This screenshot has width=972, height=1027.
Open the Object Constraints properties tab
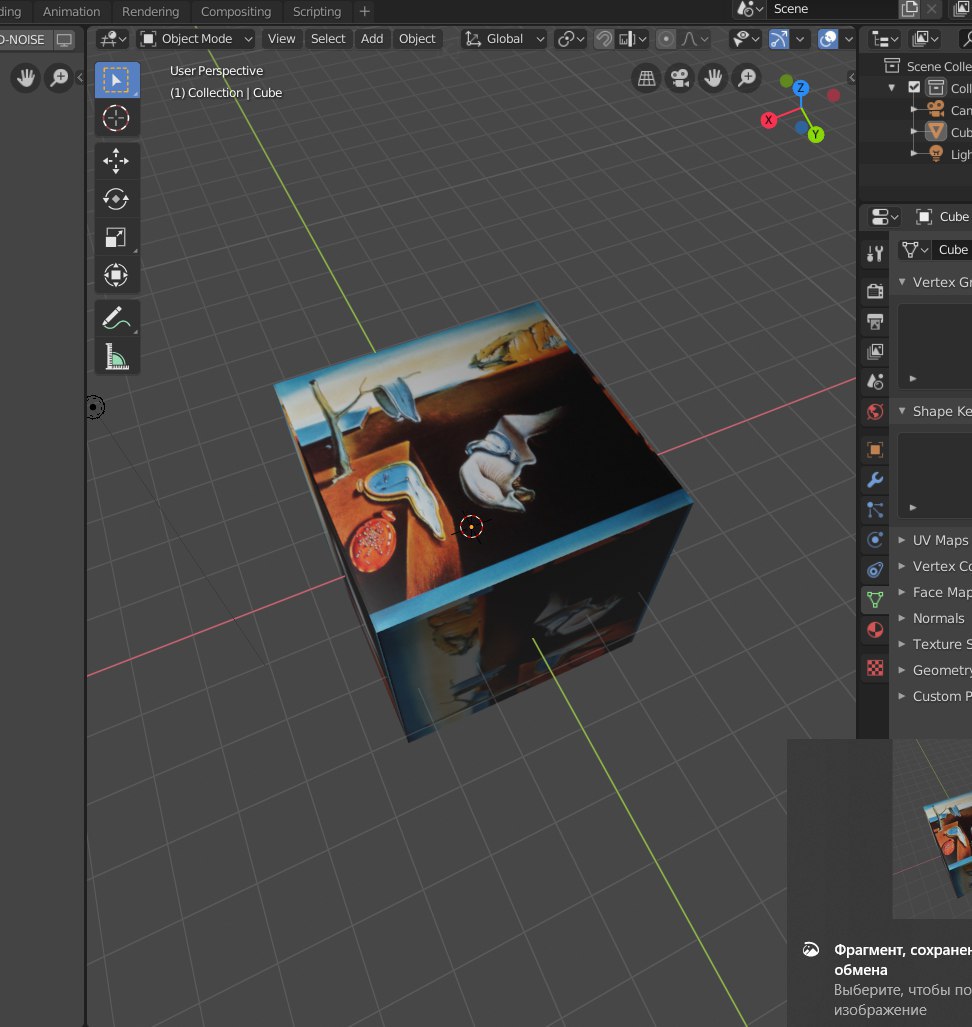pyautogui.click(x=875, y=570)
